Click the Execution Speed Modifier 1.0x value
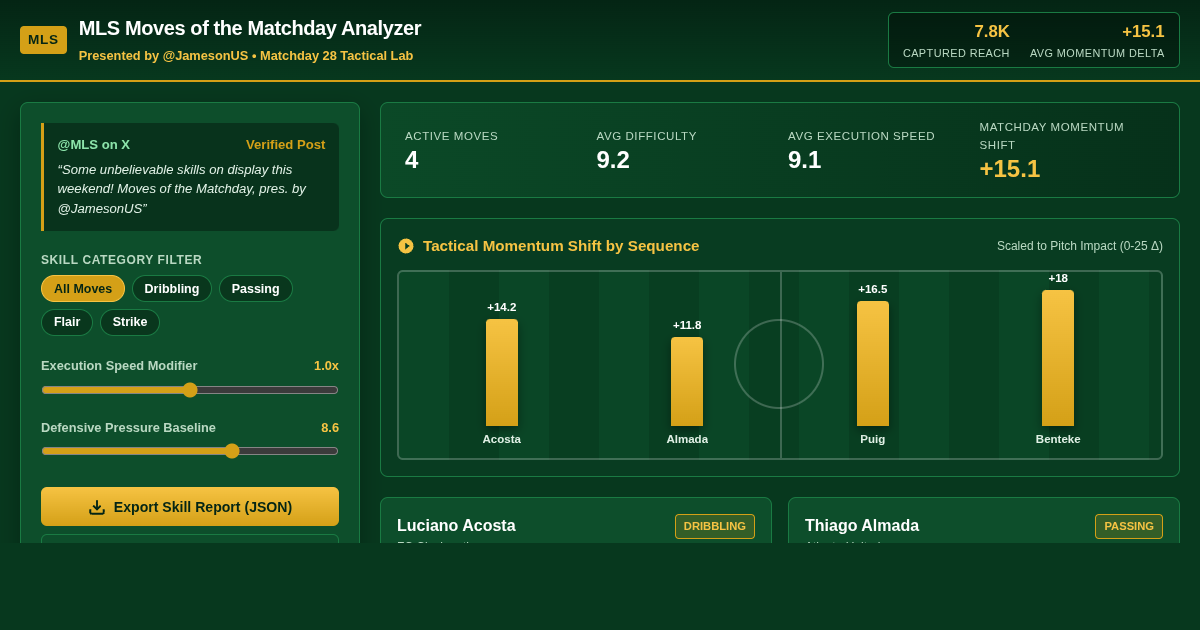The height and width of the screenshot is (630, 1200). [x=326, y=366]
